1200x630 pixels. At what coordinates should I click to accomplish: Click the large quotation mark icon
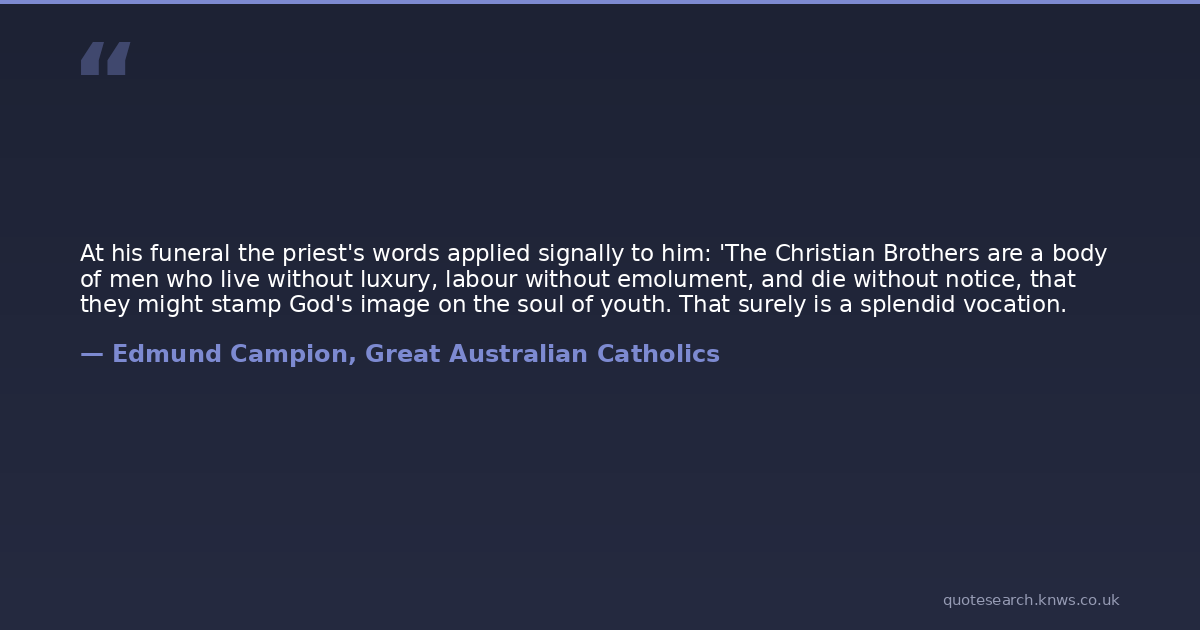tap(105, 59)
